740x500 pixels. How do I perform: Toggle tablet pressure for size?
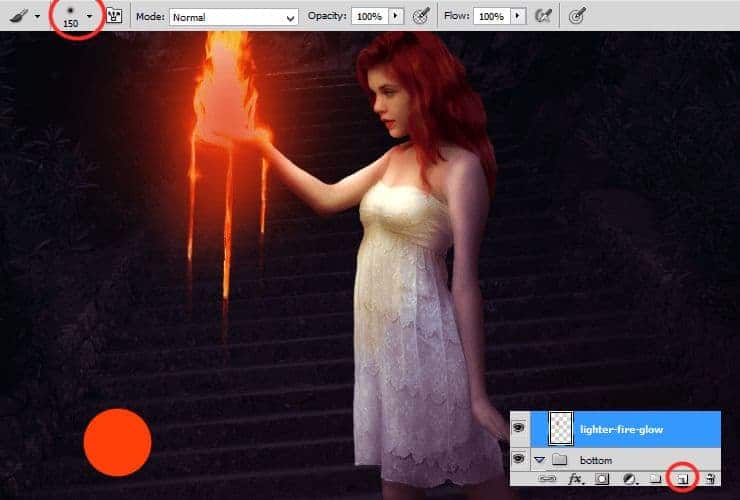click(577, 16)
